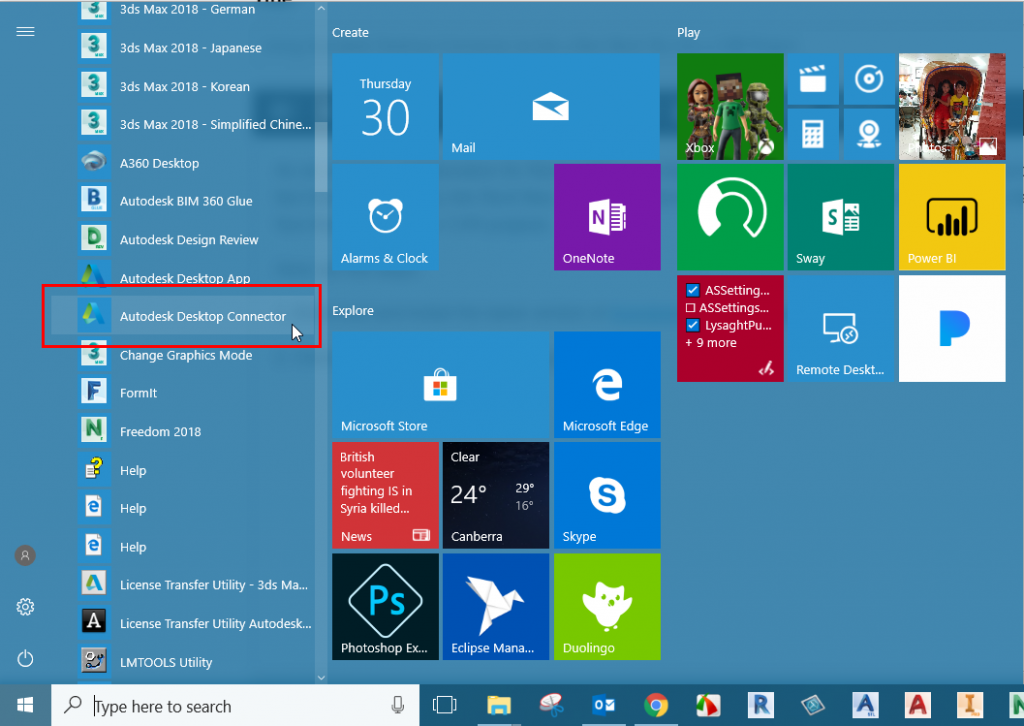Launch the Microsoft Edge tile
The height and width of the screenshot is (726, 1024).
pos(607,385)
